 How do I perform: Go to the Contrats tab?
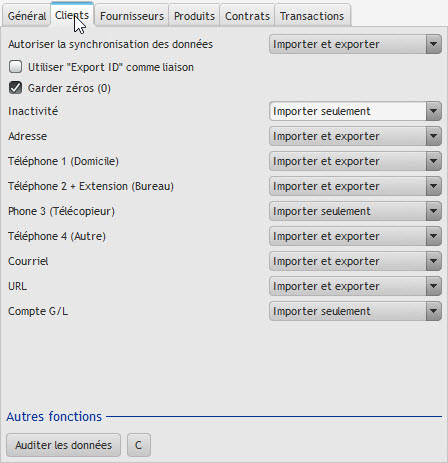click(x=247, y=16)
